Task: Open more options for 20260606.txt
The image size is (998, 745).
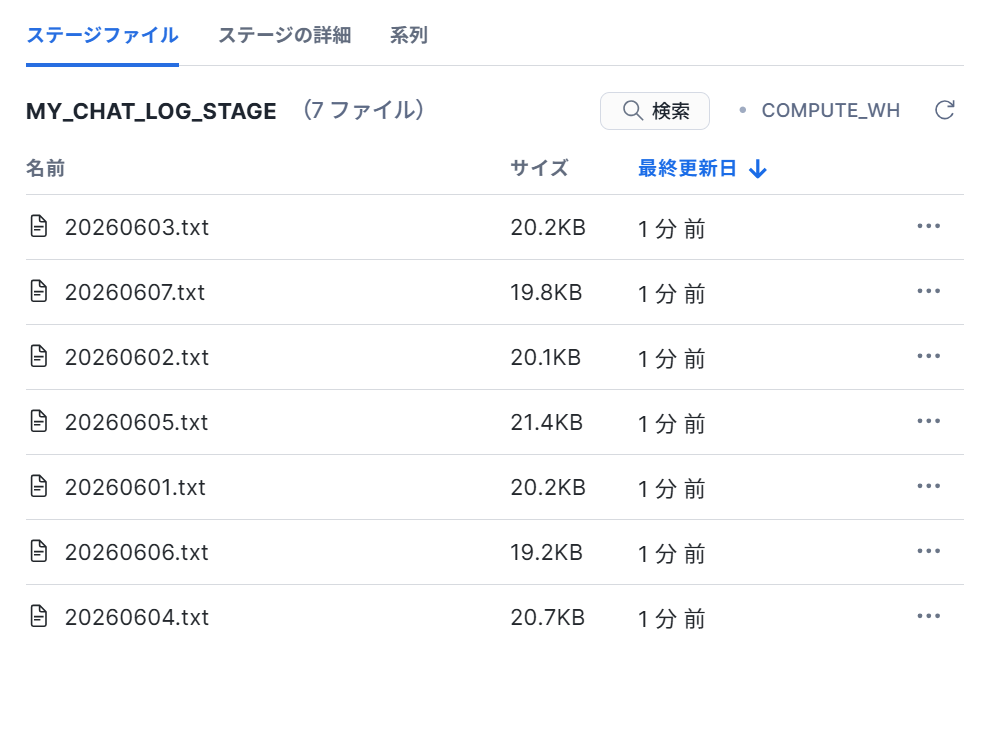Action: coord(929,551)
